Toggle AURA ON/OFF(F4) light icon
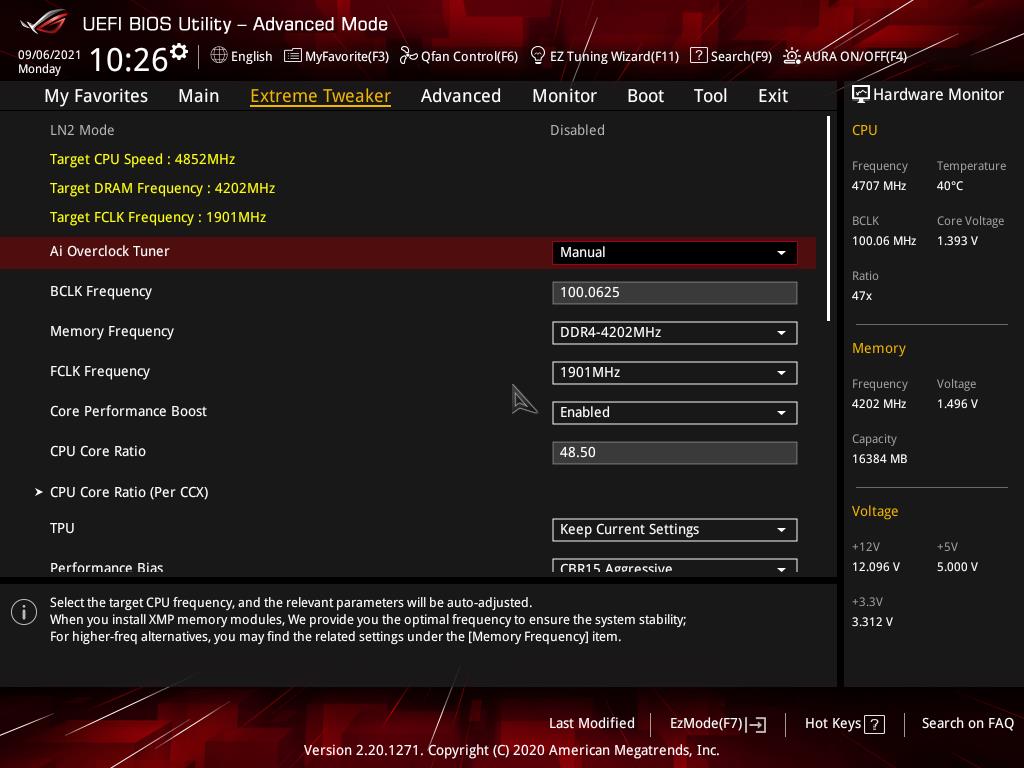Image resolution: width=1024 pixels, height=768 pixels. coord(792,56)
